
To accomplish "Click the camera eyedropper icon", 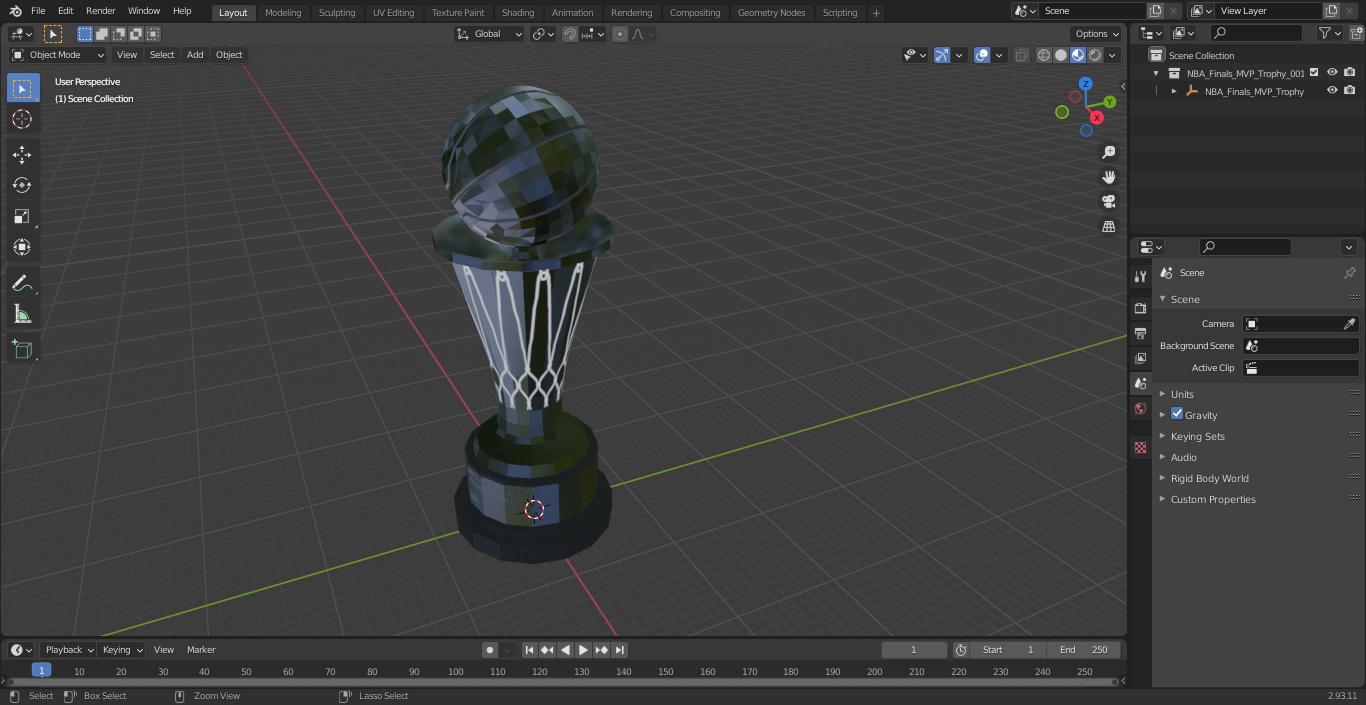I will pyautogui.click(x=1349, y=324).
